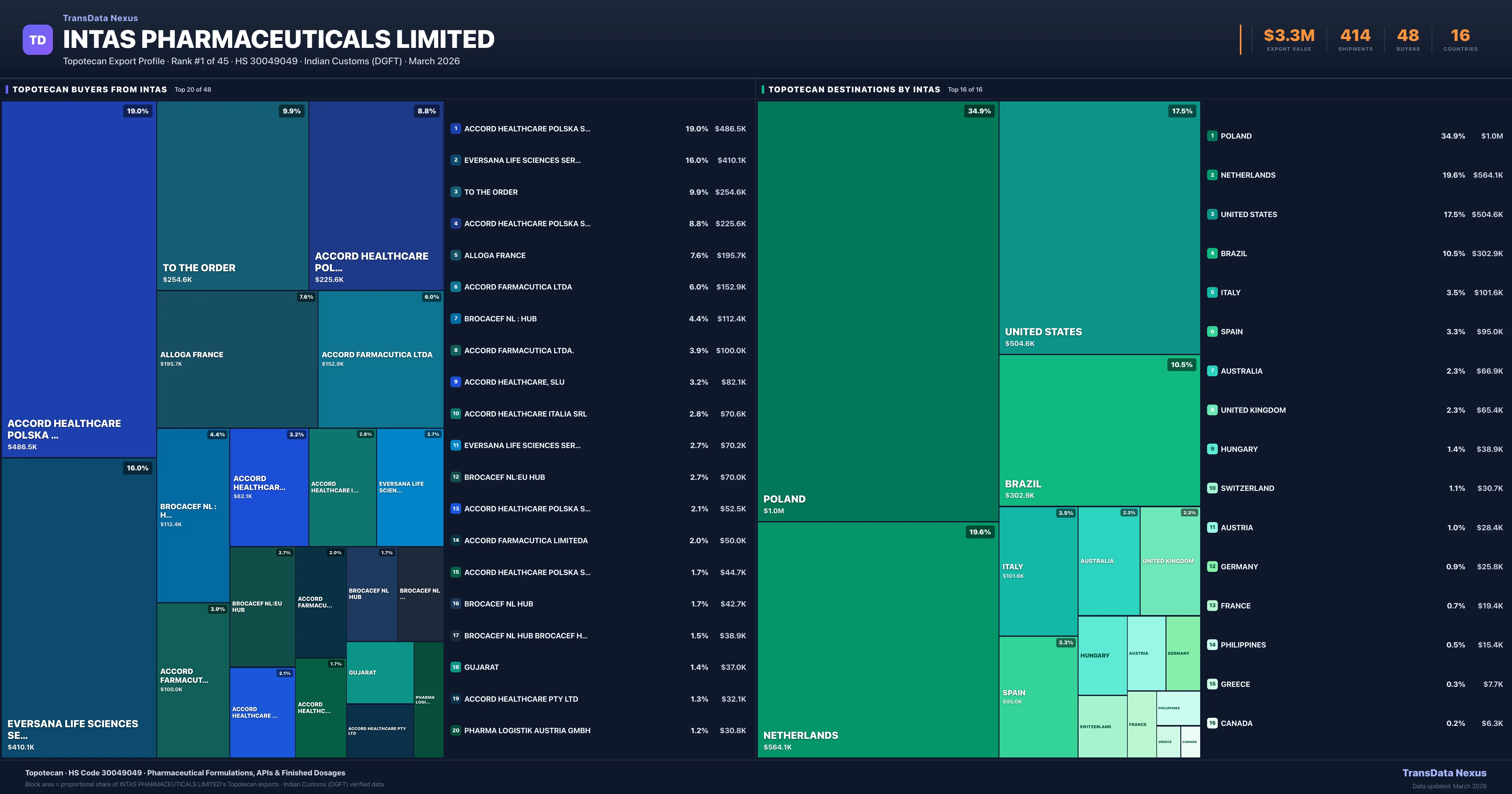This screenshot has height=794, width=1512.
Task: Click the purple TD logo icon
Action: pyautogui.click(x=37, y=40)
